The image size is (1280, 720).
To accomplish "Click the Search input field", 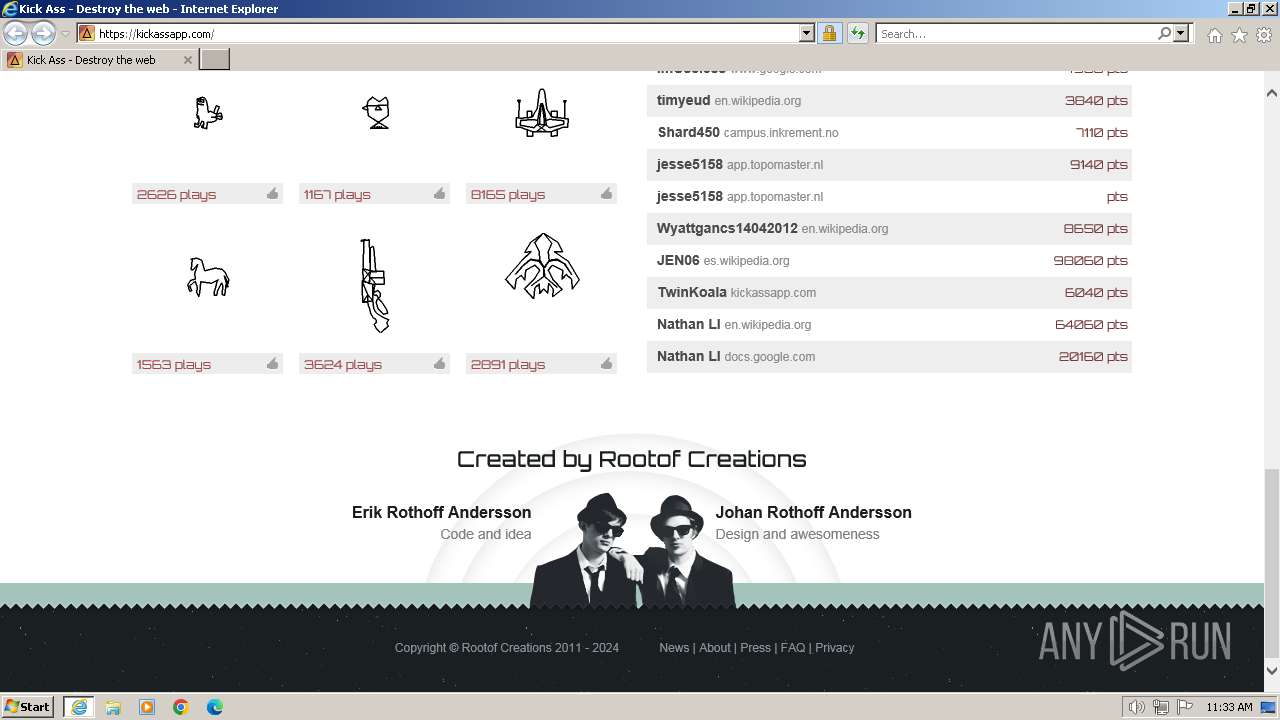I will [1016, 33].
